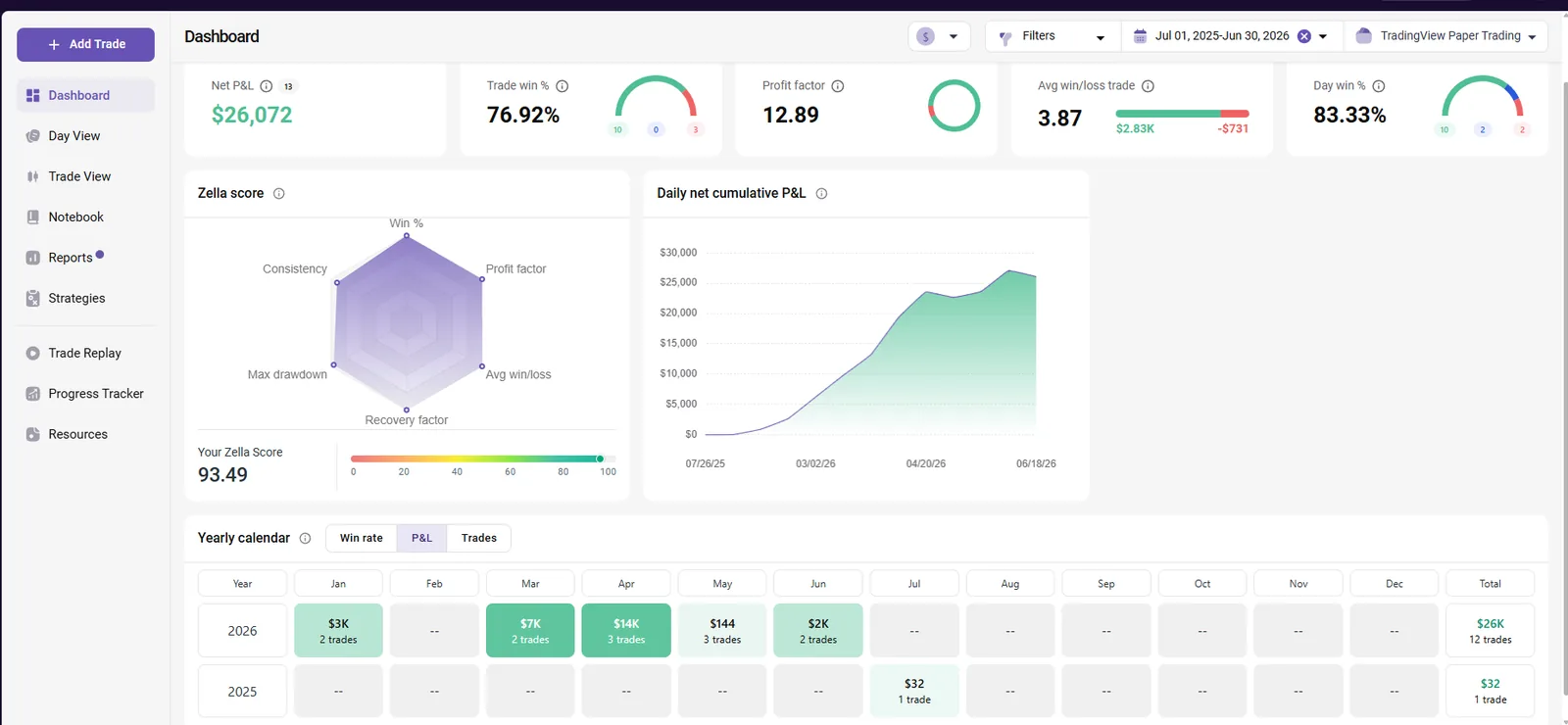Click the Trade Replay play icon
1568x725 pixels.
[33, 353]
